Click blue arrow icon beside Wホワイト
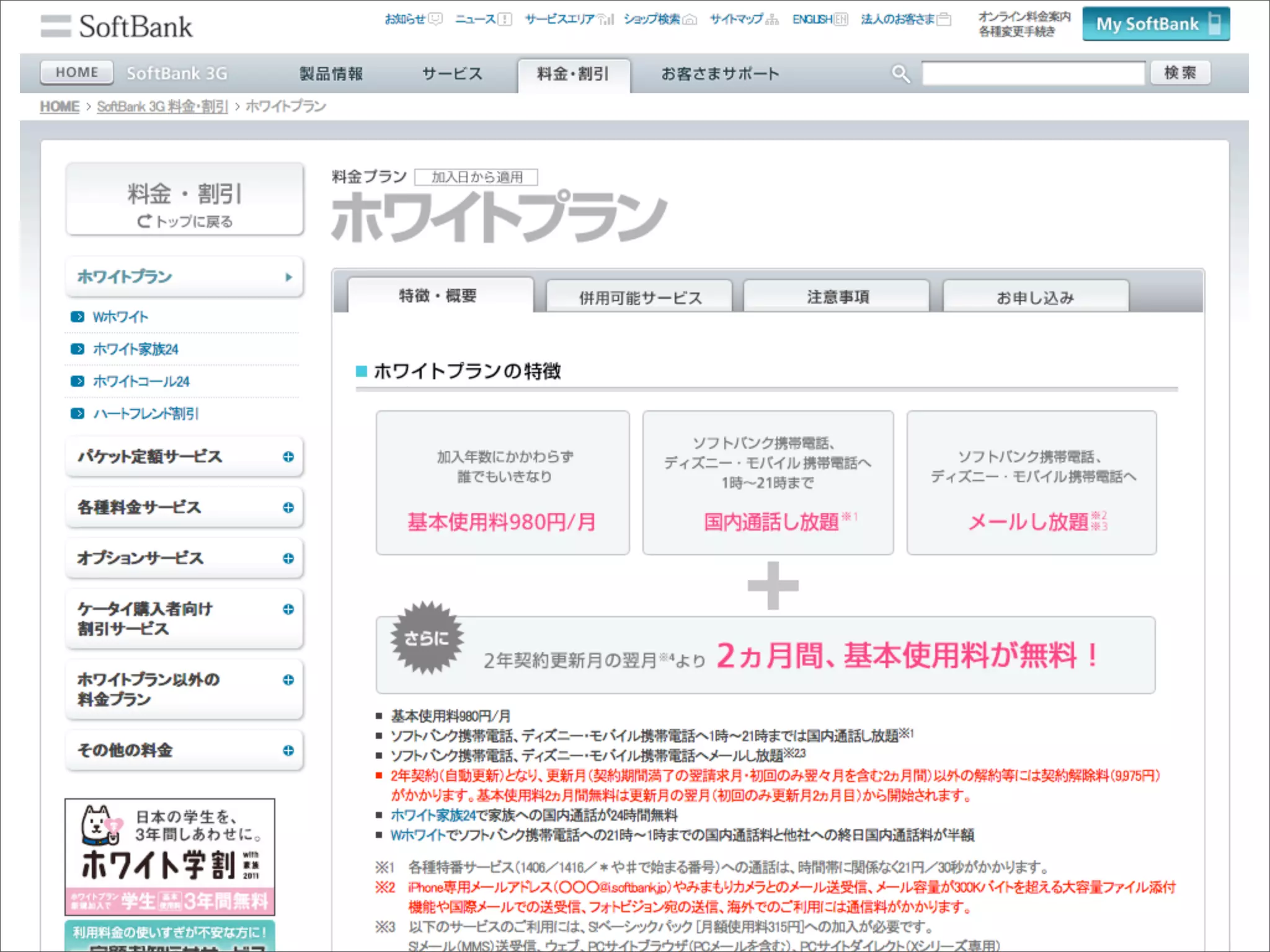1270x952 pixels. coord(78,317)
